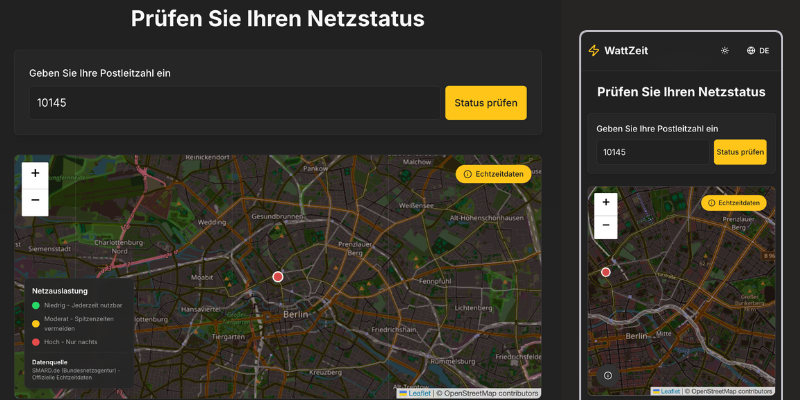Toggle light theme with the sun icon
Viewport: 800px width, 400px height.
(x=724, y=51)
